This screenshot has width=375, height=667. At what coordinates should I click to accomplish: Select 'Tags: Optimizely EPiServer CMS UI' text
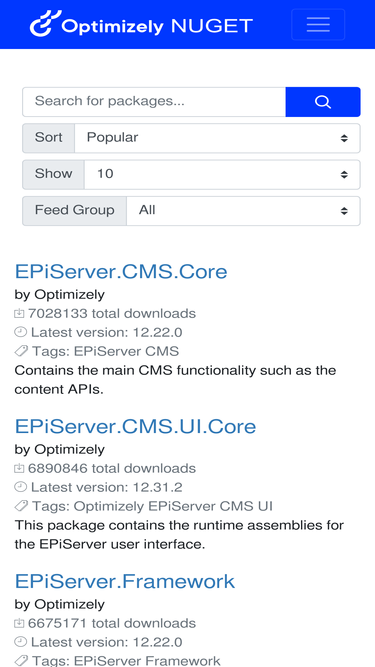(x=152, y=506)
